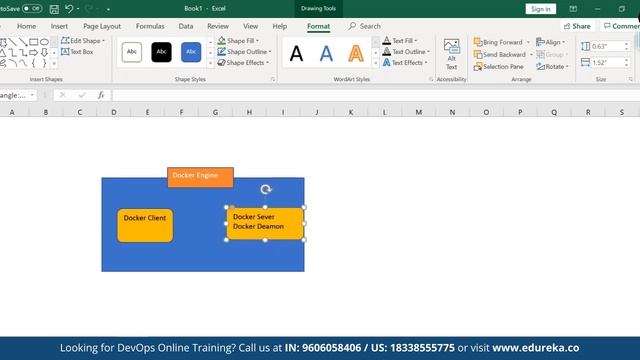Apply blue A WordArt style
Screen dimensions: 640x360
click(x=326, y=53)
